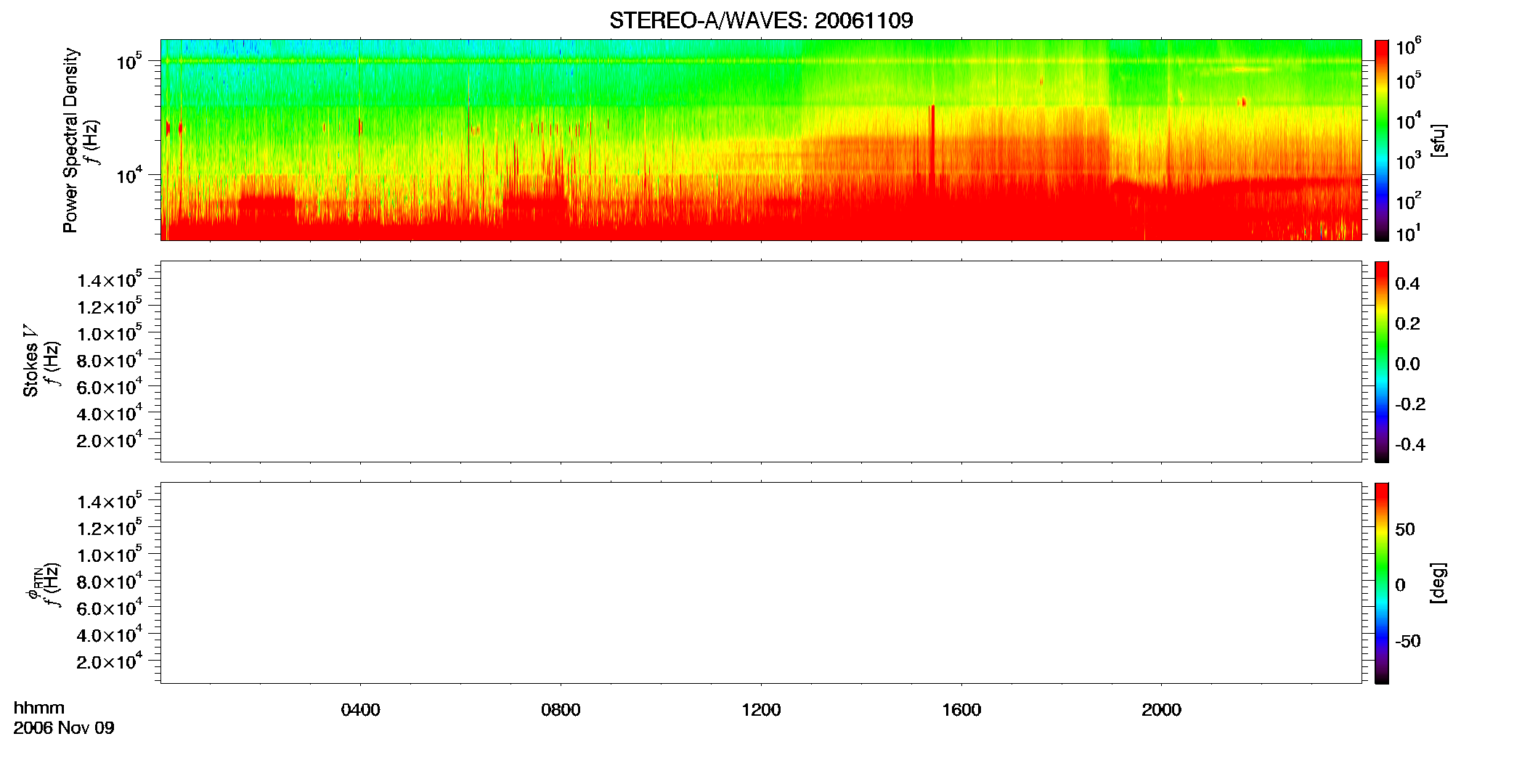The width and height of the screenshot is (1522, 784).
Task: Click the 2000 time tick label
Action: pos(1161,710)
